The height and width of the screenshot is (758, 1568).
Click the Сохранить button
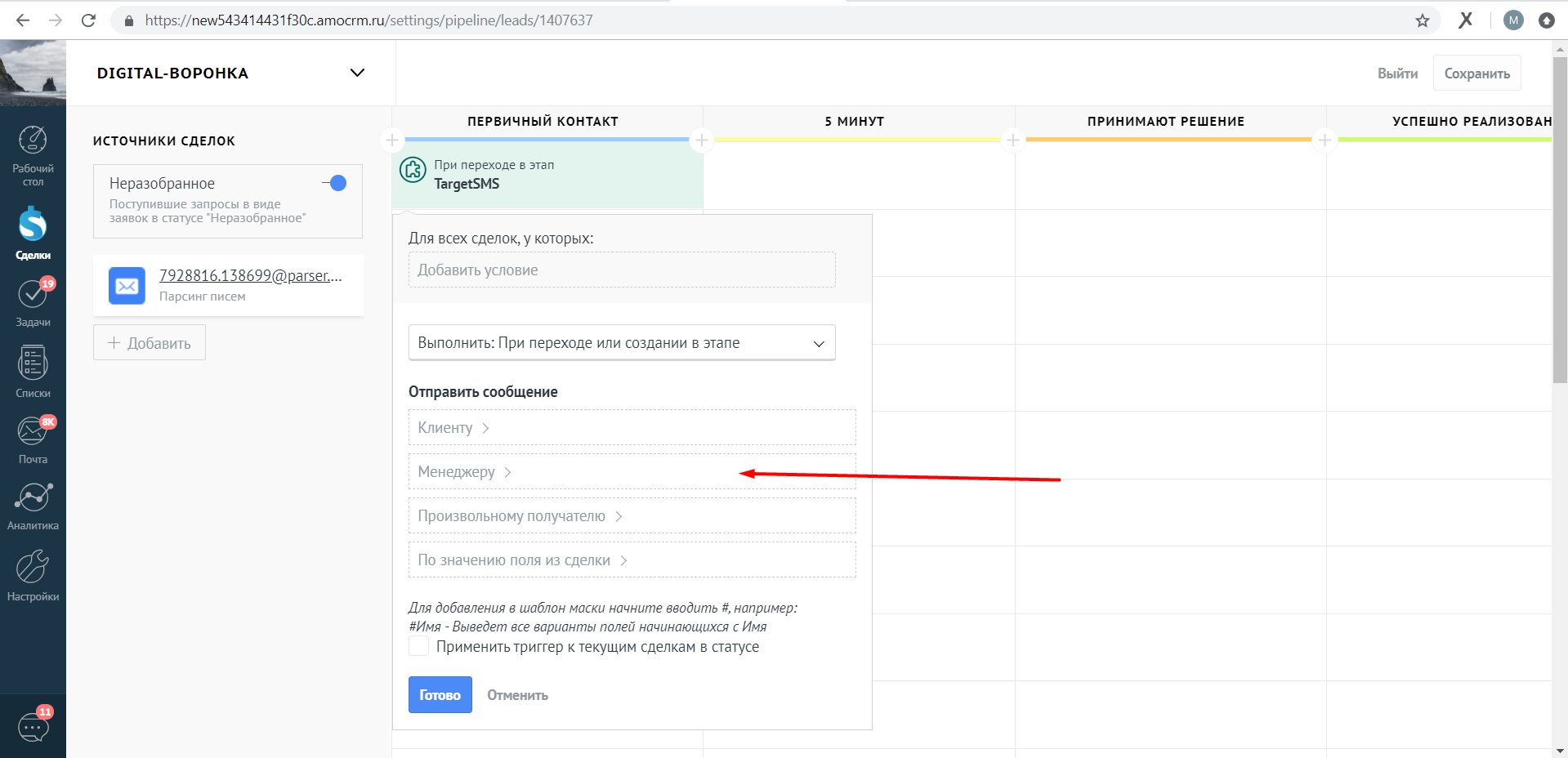(1476, 73)
